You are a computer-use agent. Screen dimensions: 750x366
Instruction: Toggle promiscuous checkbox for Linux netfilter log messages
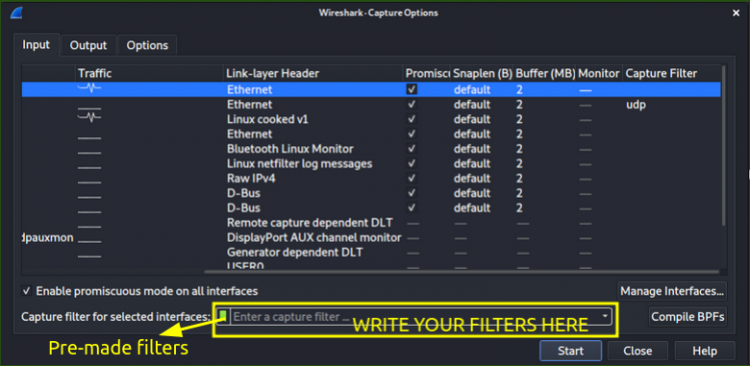coord(412,164)
